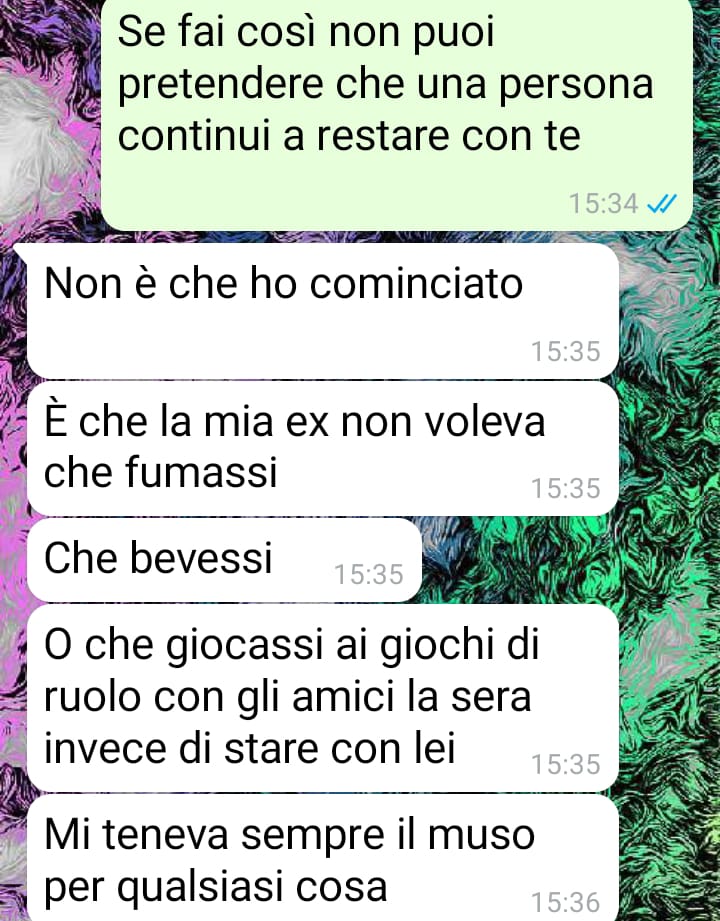Tap 'pretendere che una persona' text line
720x921 pixels.
385,85
